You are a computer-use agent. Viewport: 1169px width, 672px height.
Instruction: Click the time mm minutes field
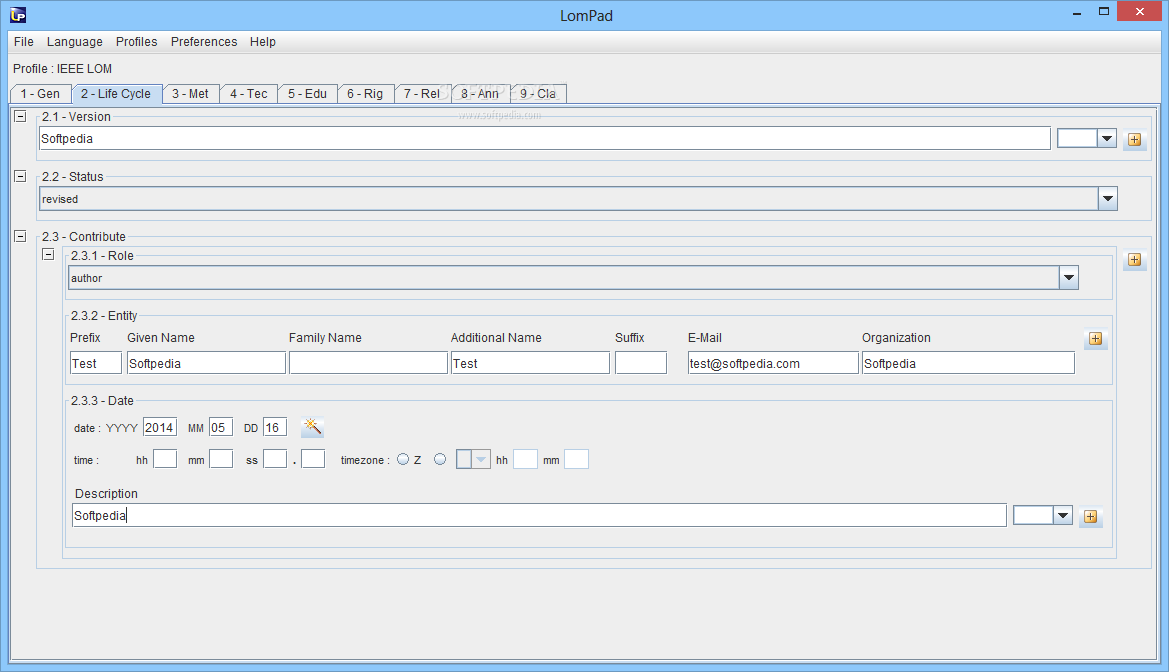[x=221, y=459]
